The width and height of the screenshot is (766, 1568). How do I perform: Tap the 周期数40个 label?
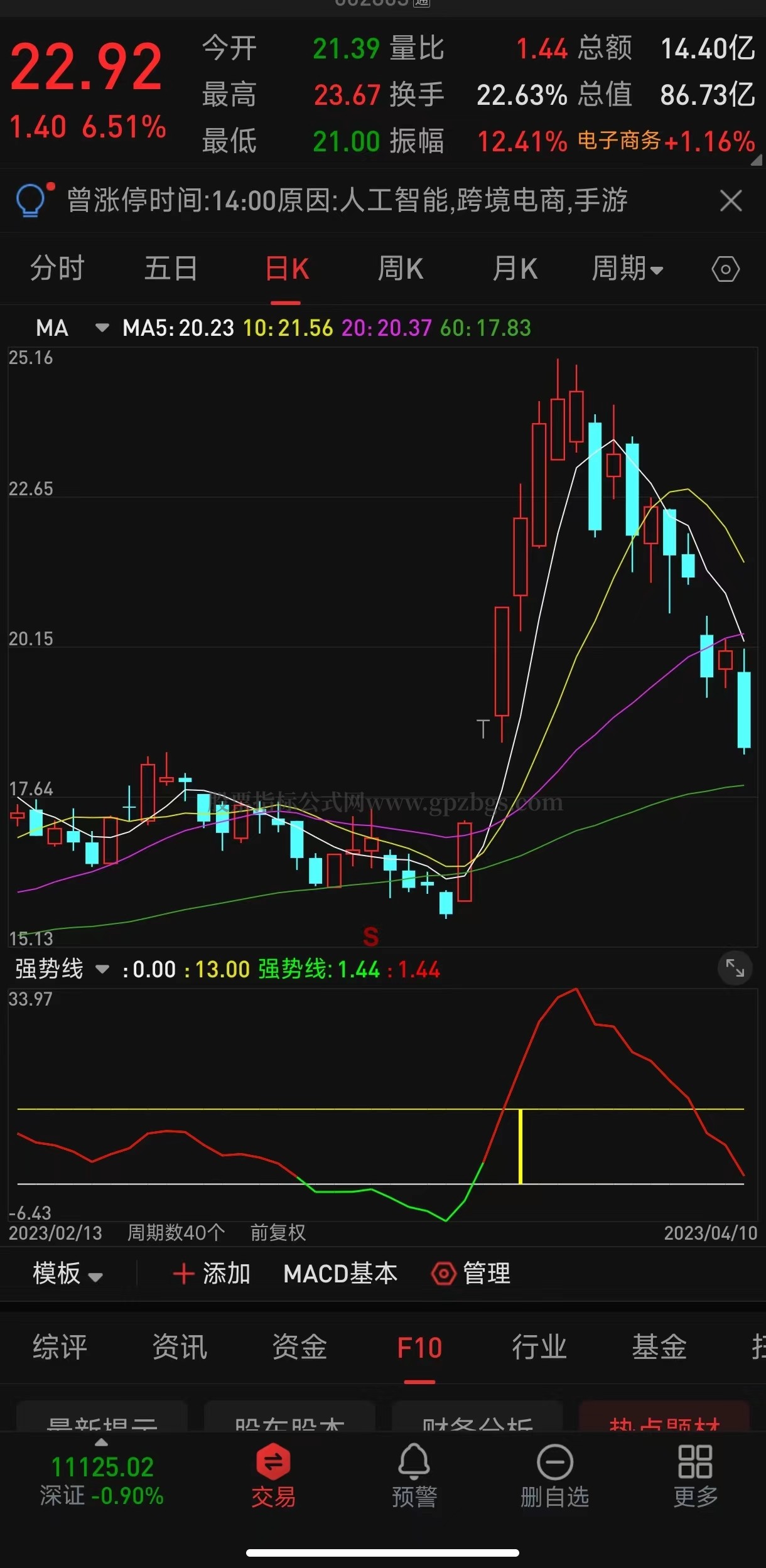click(176, 1233)
